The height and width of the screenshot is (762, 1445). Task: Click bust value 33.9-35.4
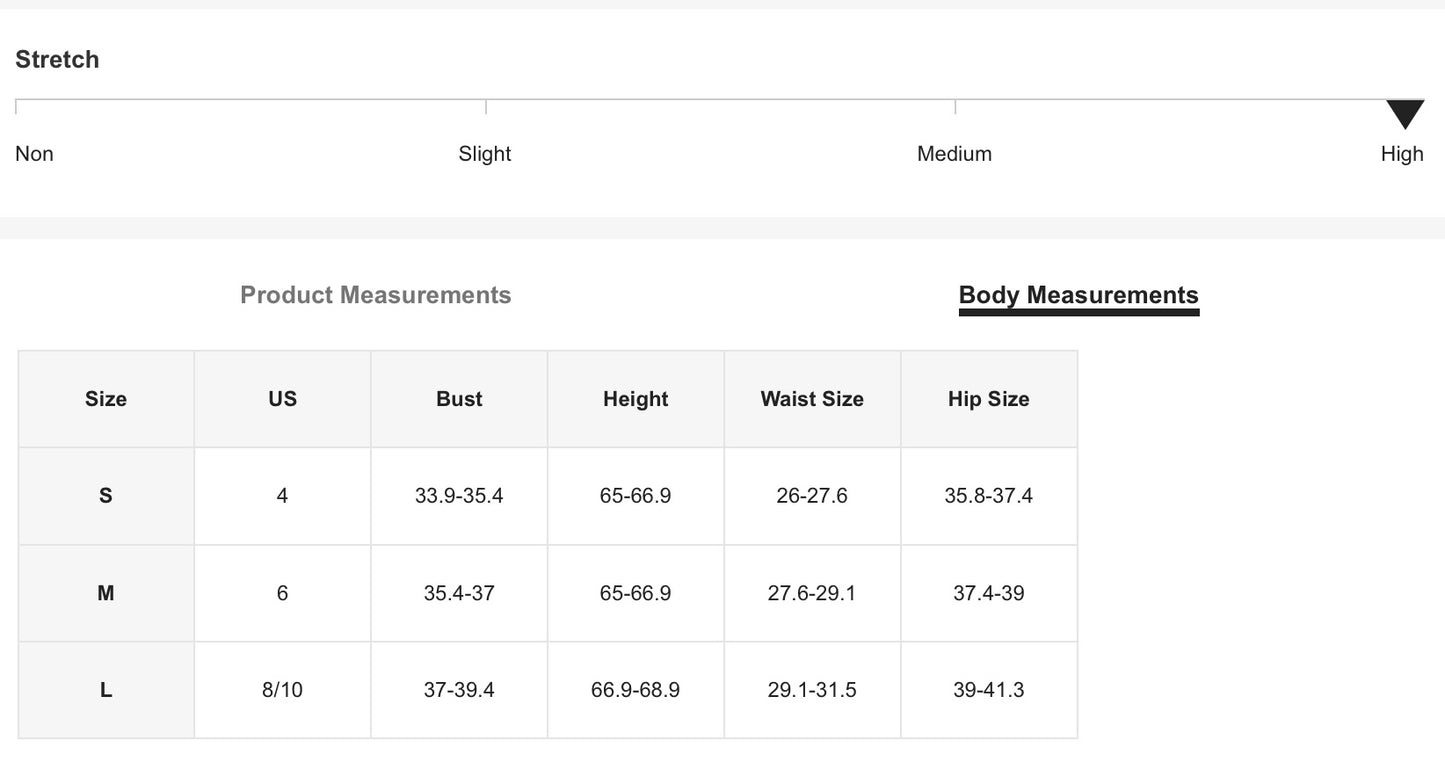[459, 496]
